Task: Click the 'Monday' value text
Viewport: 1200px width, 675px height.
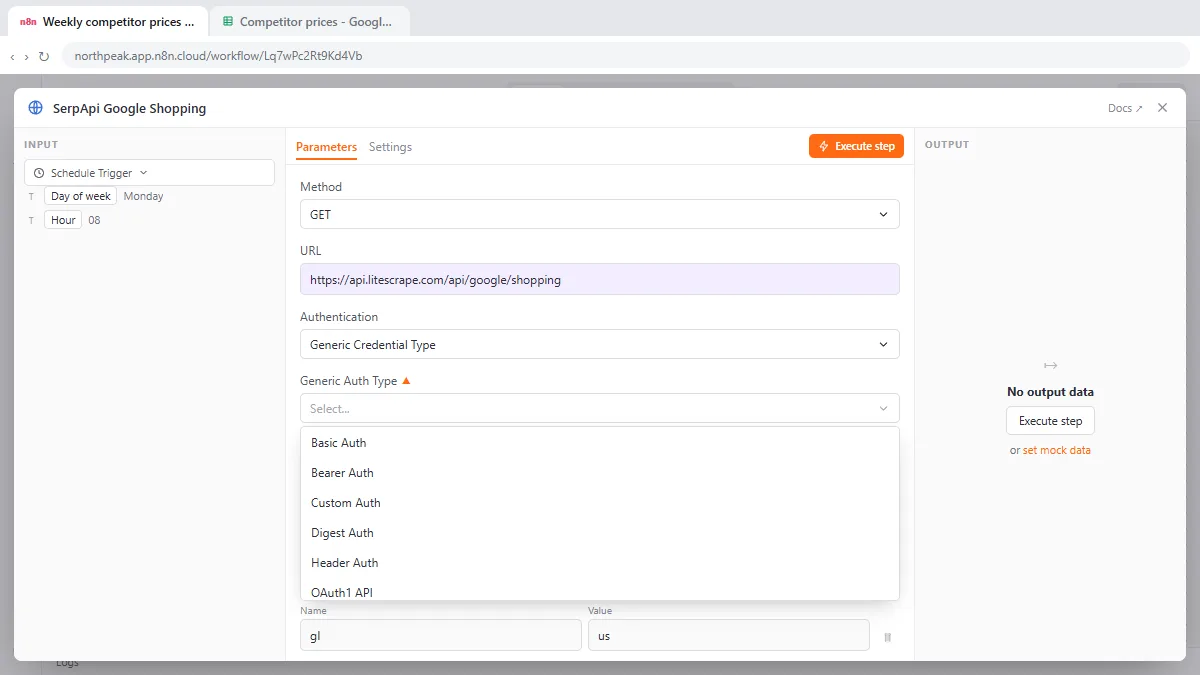Action: click(x=143, y=196)
